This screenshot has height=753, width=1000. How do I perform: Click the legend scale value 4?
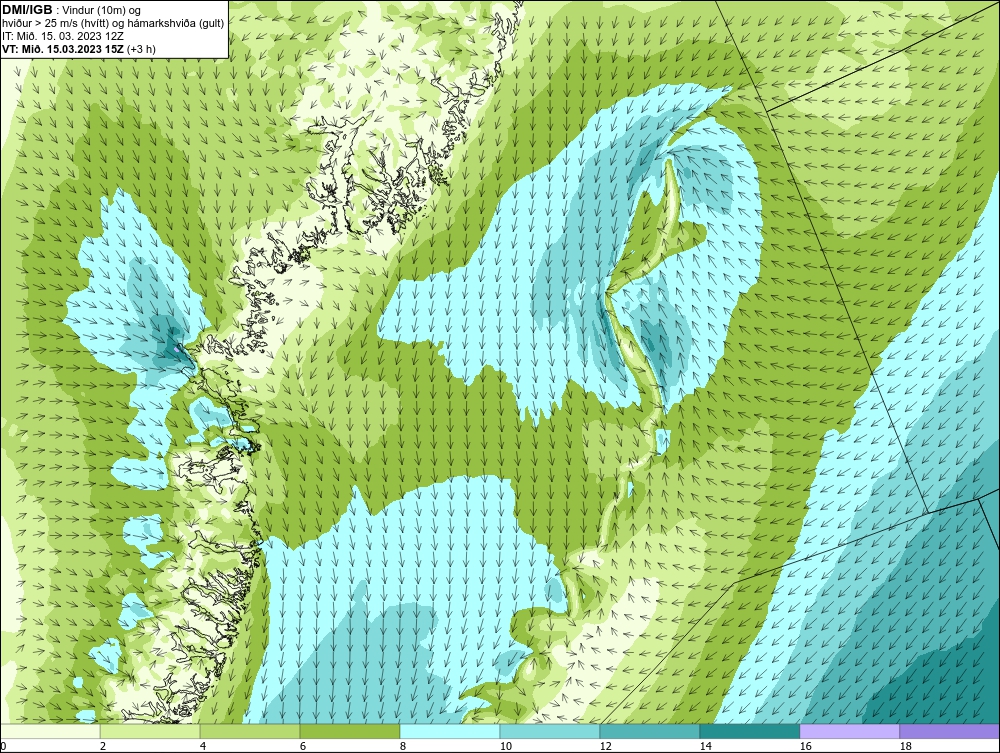203,746
